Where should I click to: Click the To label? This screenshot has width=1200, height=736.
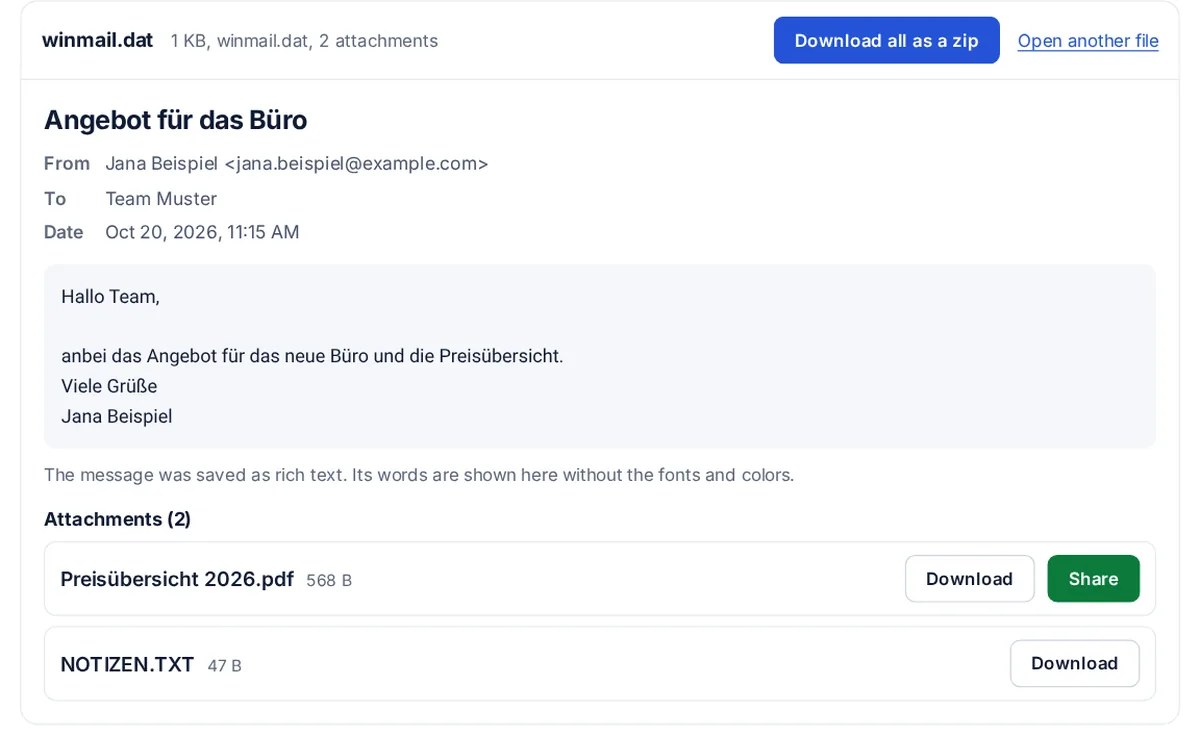[55, 198]
